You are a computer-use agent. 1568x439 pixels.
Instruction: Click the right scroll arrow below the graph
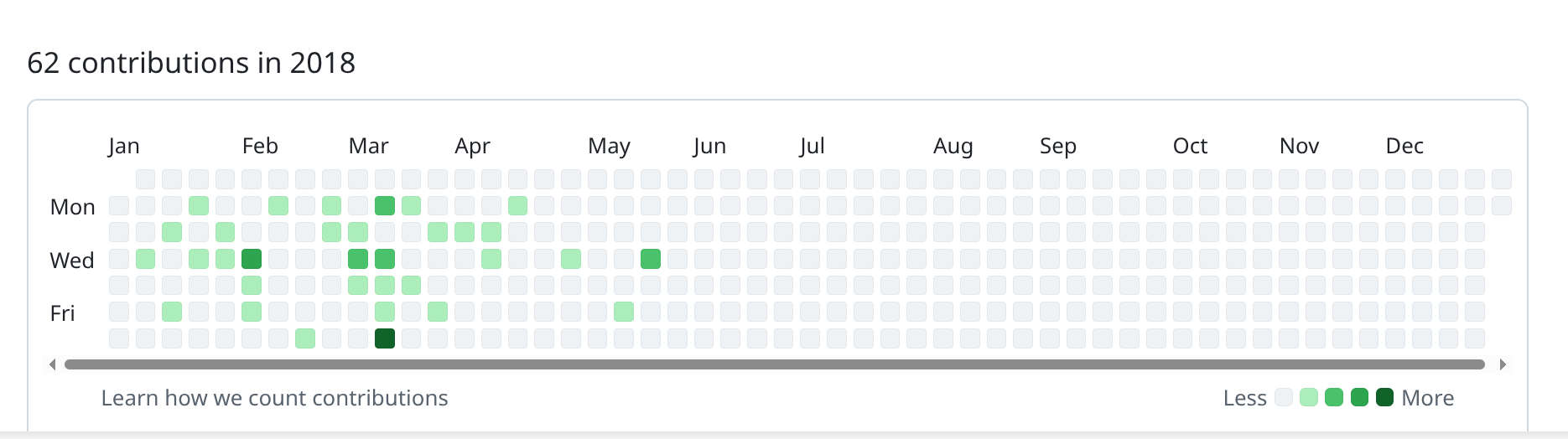point(1503,364)
